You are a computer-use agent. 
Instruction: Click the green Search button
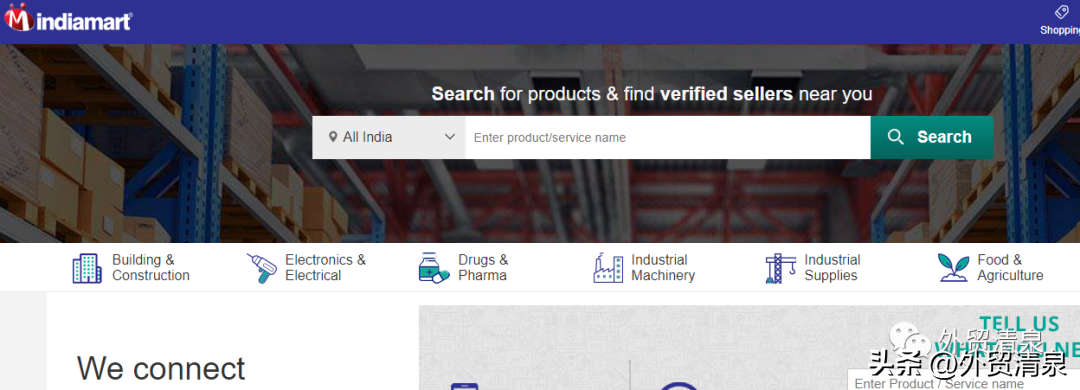pyautogui.click(x=932, y=137)
